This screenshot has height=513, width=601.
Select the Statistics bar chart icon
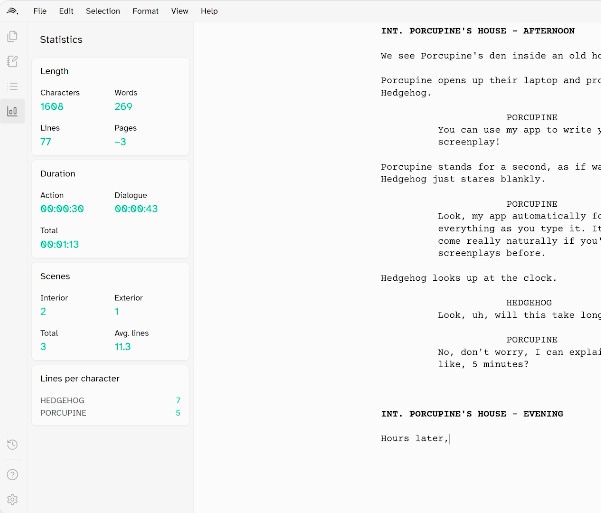(x=12, y=111)
